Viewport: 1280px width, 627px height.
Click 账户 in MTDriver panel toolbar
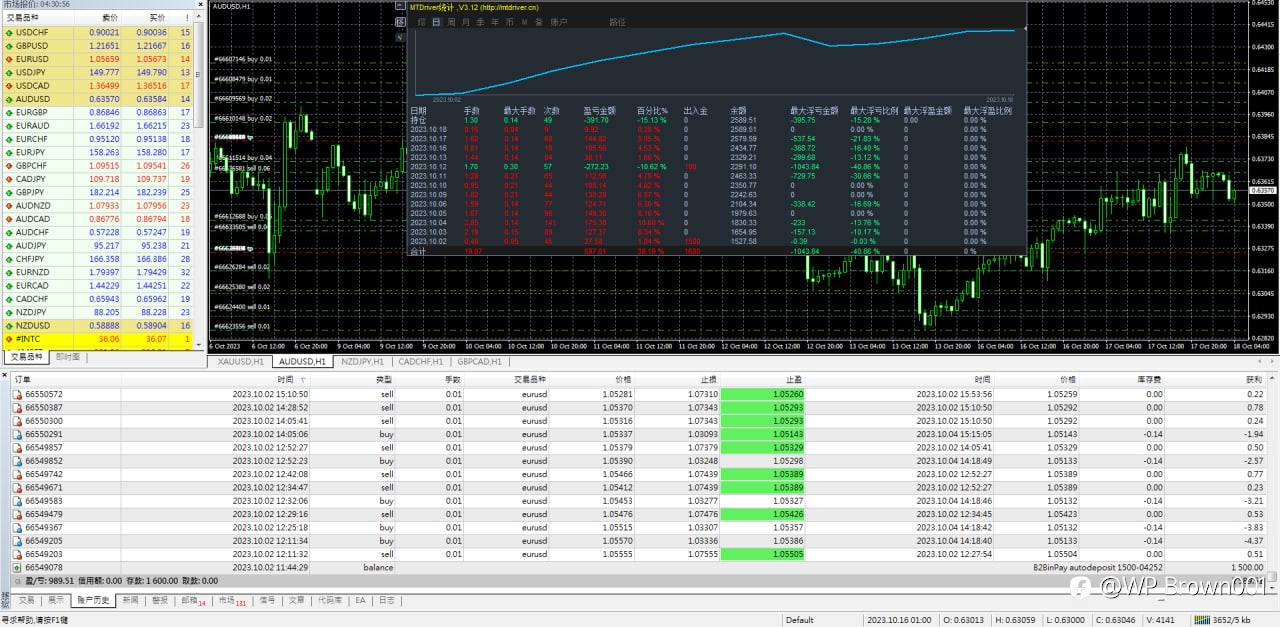[558, 21]
